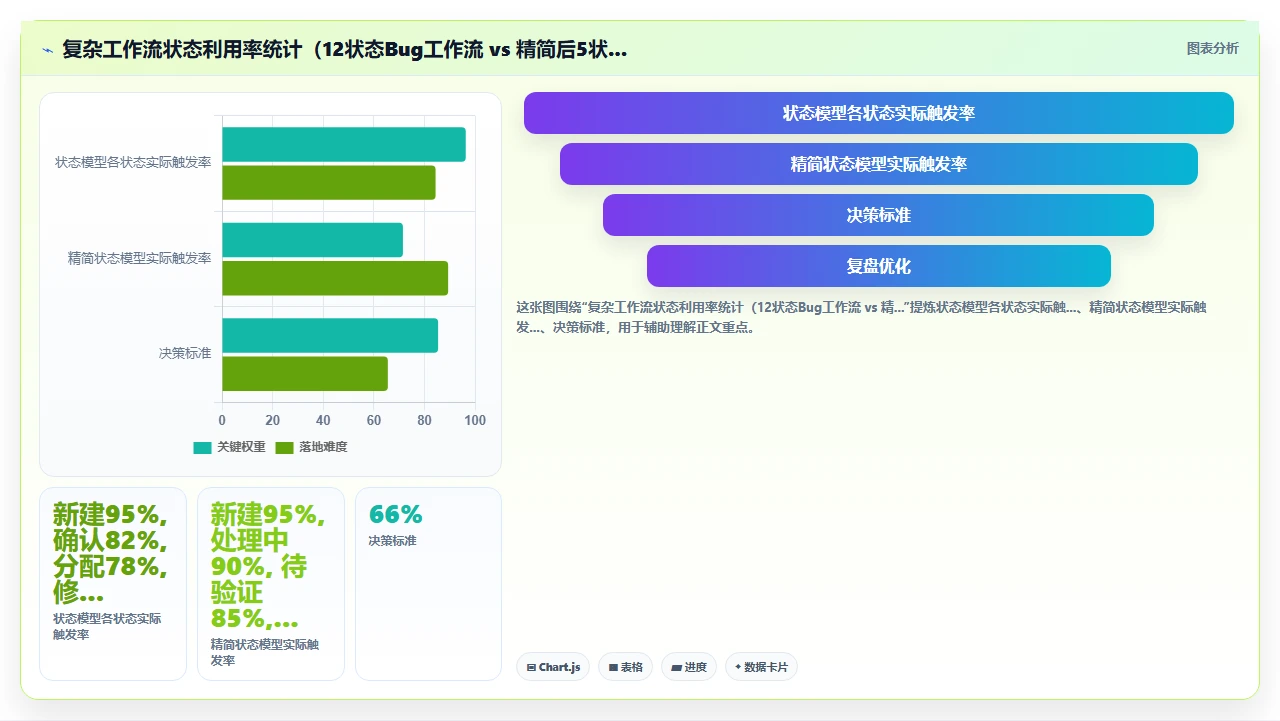Image resolution: width=1280 pixels, height=721 pixels.
Task: Click the green bar for 状态模型各状态实际触发率
Action: 329,182
